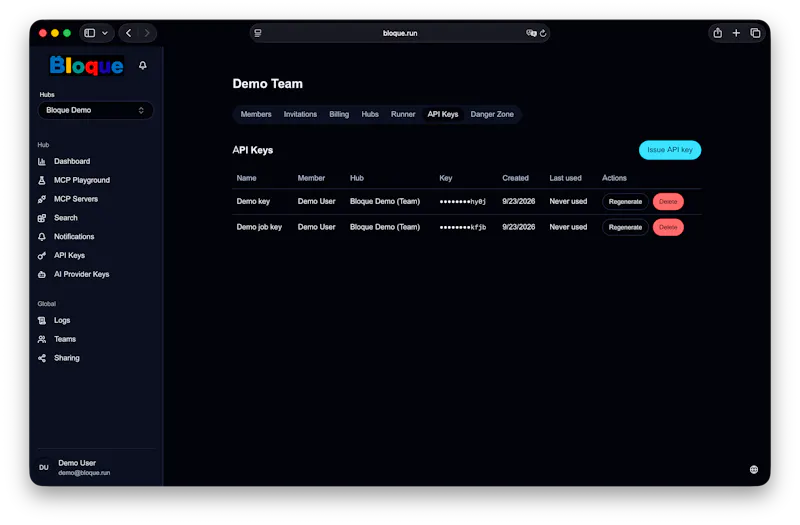Delete the Demo job key
Viewport: 800px width, 525px height.
668,227
